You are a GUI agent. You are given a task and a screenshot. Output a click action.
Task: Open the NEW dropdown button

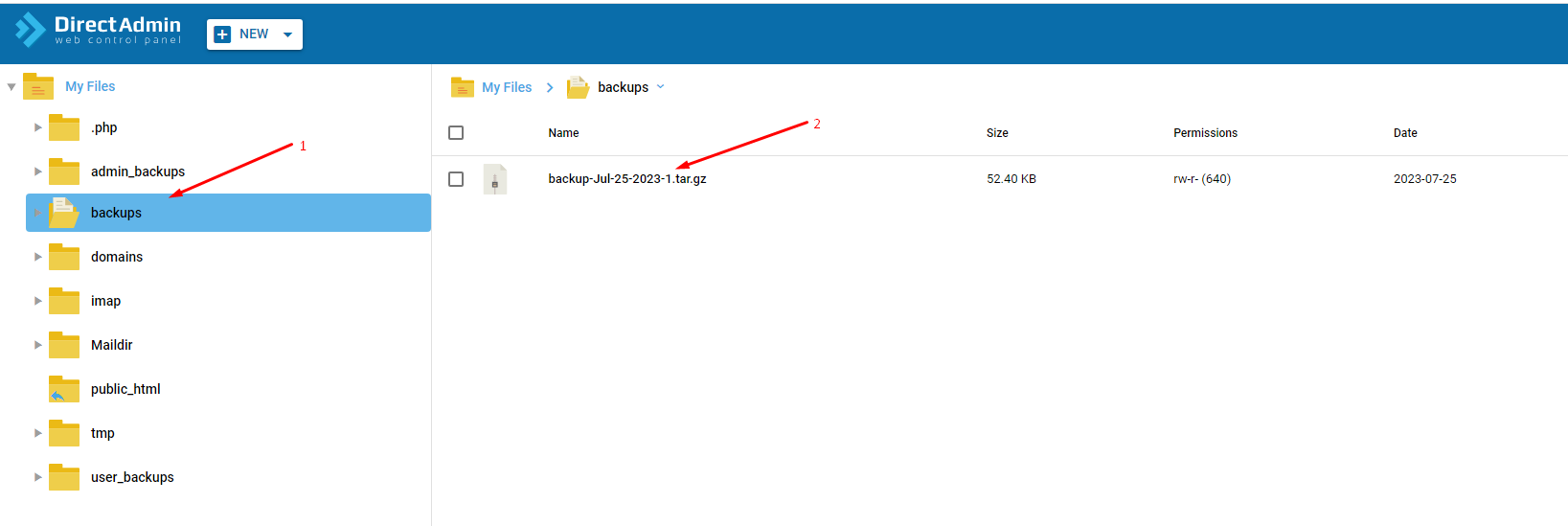pos(255,34)
